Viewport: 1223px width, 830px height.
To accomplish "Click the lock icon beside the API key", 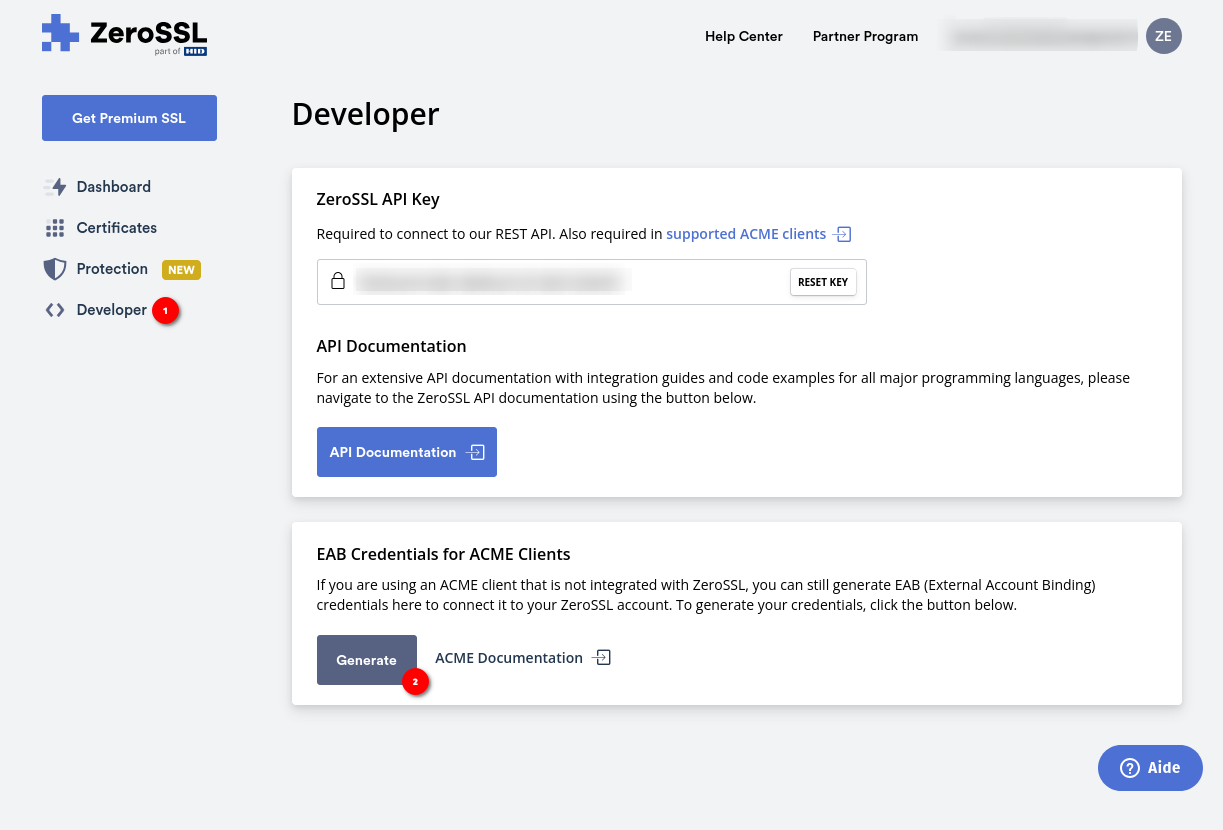I will pos(338,281).
